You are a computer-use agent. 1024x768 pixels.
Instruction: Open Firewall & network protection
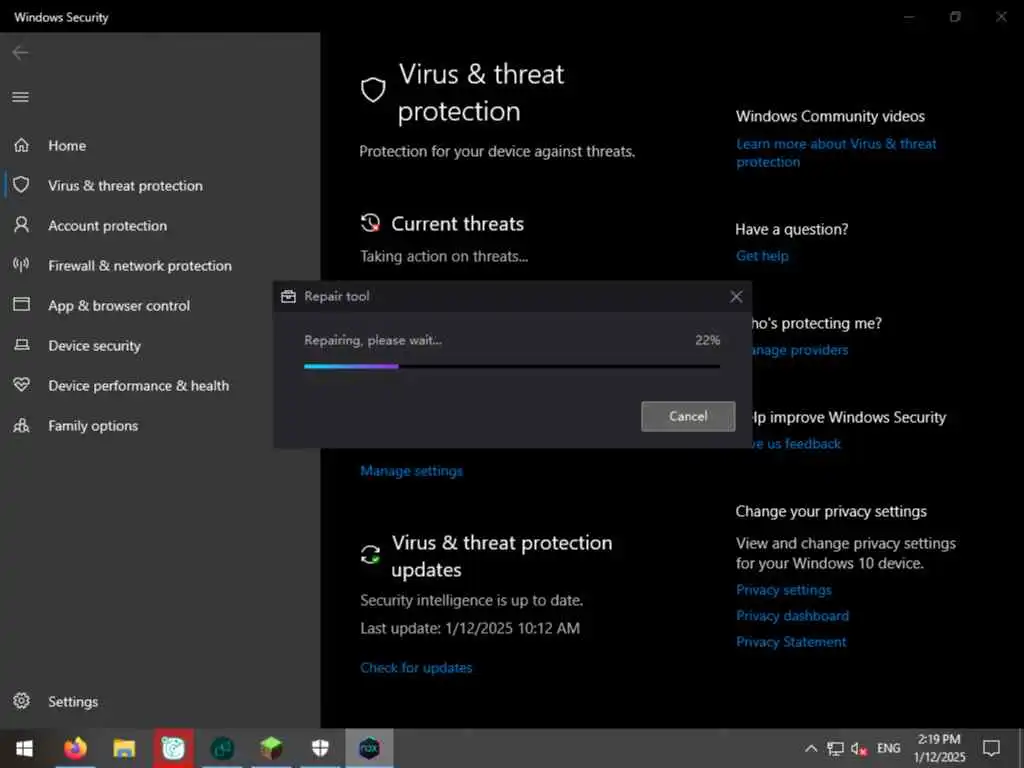(x=140, y=266)
